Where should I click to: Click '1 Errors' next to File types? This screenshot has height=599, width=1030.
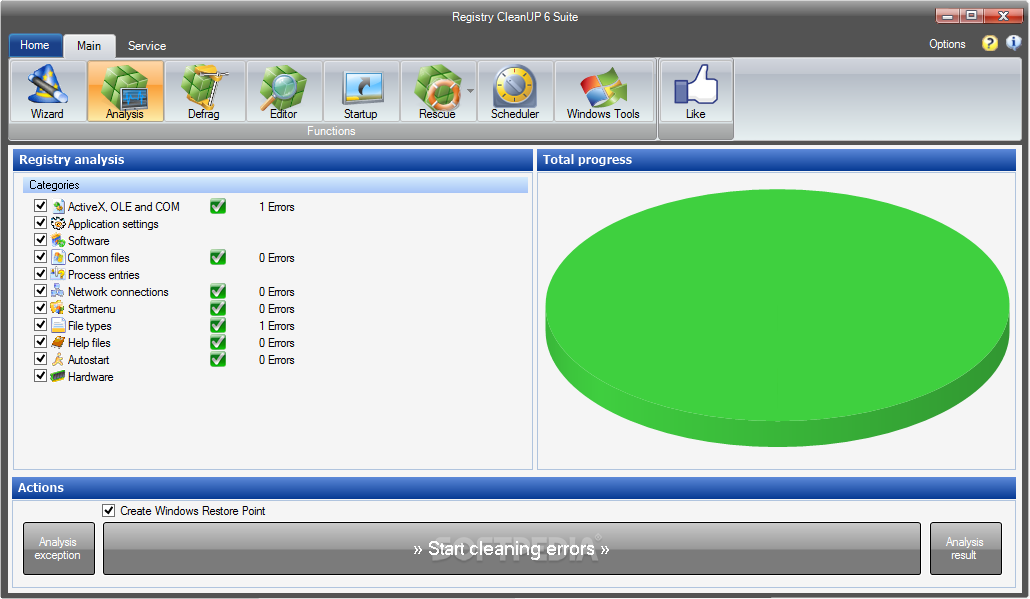(x=277, y=326)
